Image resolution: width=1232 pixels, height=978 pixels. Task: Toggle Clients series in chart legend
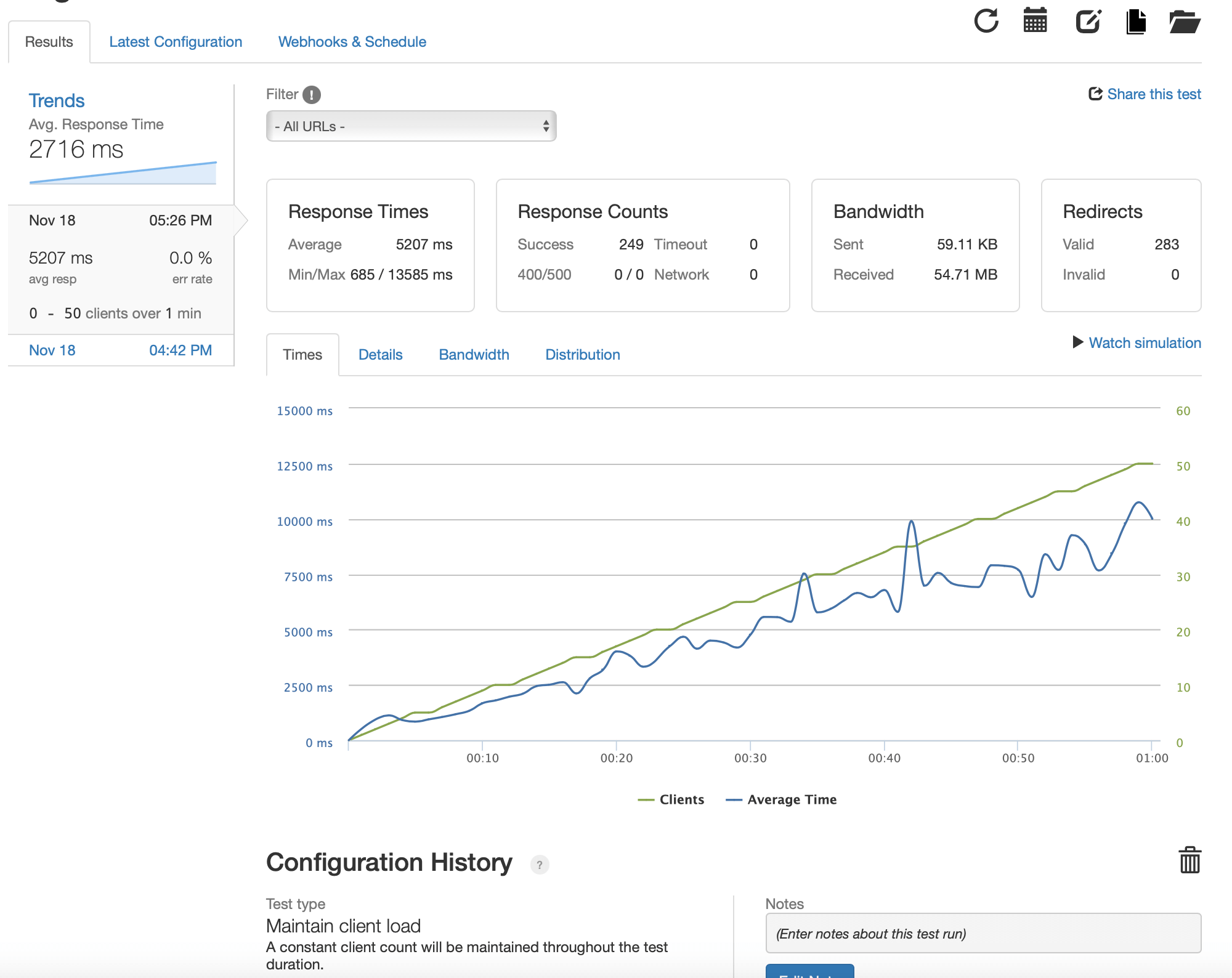[671, 799]
